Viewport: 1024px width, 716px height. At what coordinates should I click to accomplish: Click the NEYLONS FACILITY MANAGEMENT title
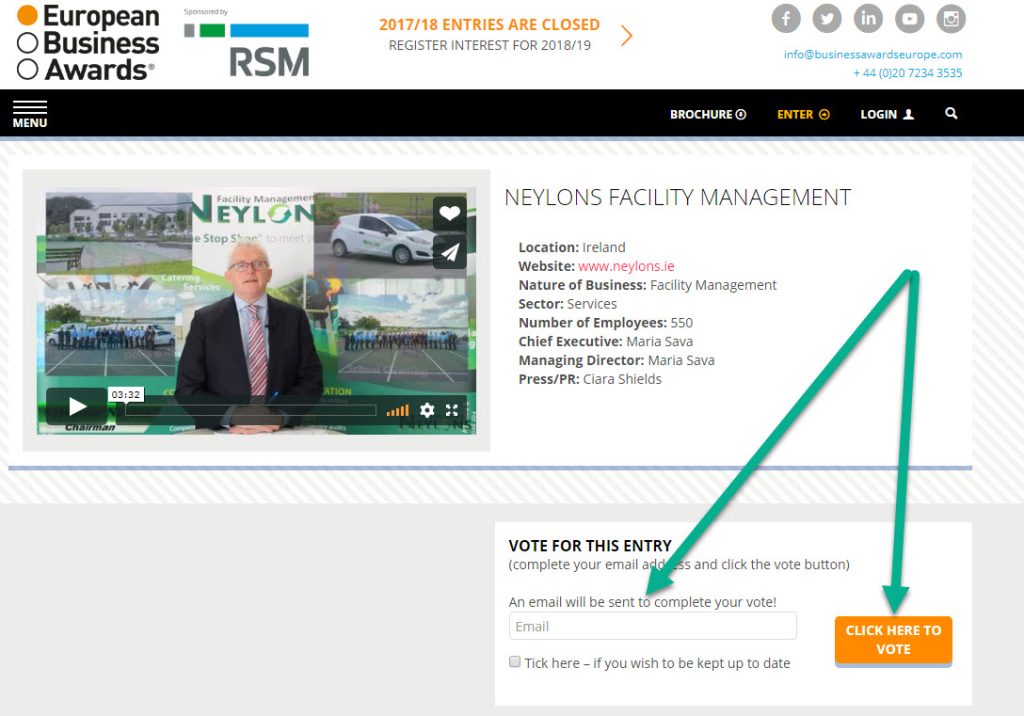pos(678,197)
